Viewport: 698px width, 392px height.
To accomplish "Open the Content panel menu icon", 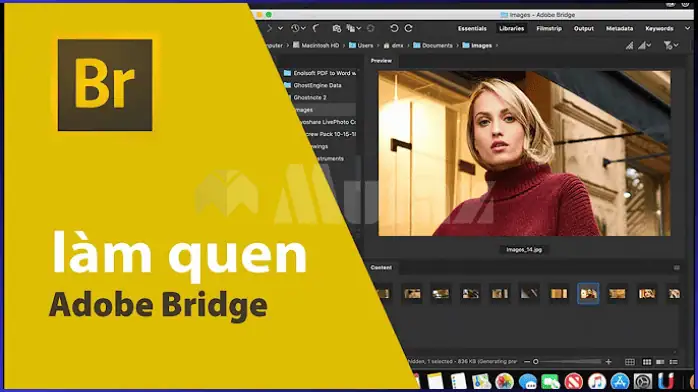I will (677, 267).
